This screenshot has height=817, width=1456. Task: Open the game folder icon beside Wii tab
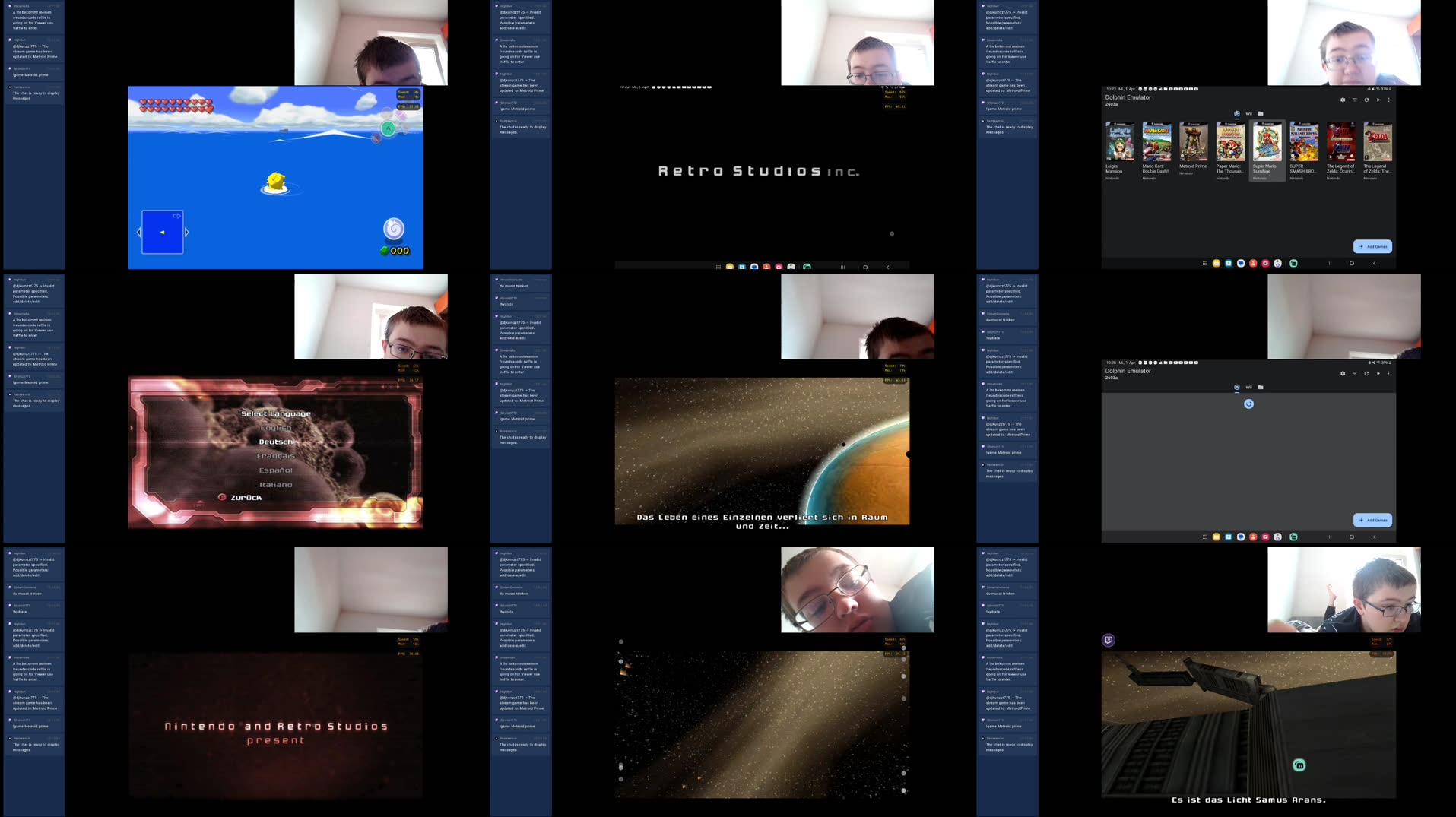(1260, 112)
